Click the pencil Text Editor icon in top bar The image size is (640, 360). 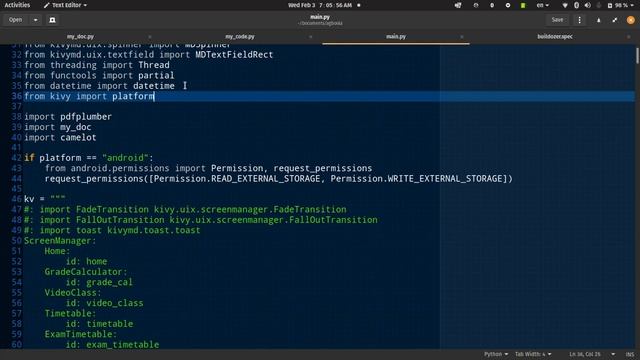tap(46, 5)
